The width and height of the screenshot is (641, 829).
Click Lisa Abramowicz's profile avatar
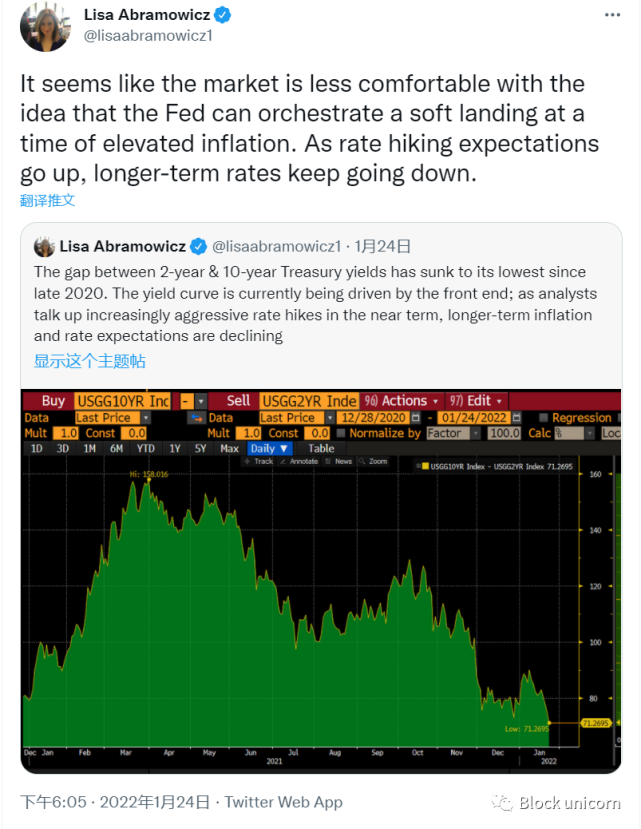pyautogui.click(x=45, y=26)
